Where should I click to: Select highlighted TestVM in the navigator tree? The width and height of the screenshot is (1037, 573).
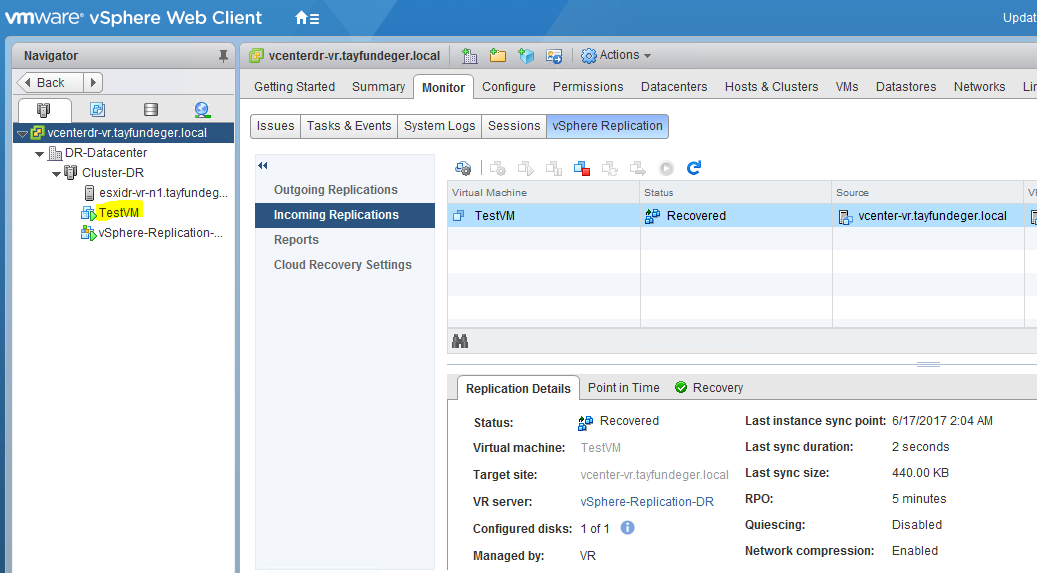pos(119,212)
